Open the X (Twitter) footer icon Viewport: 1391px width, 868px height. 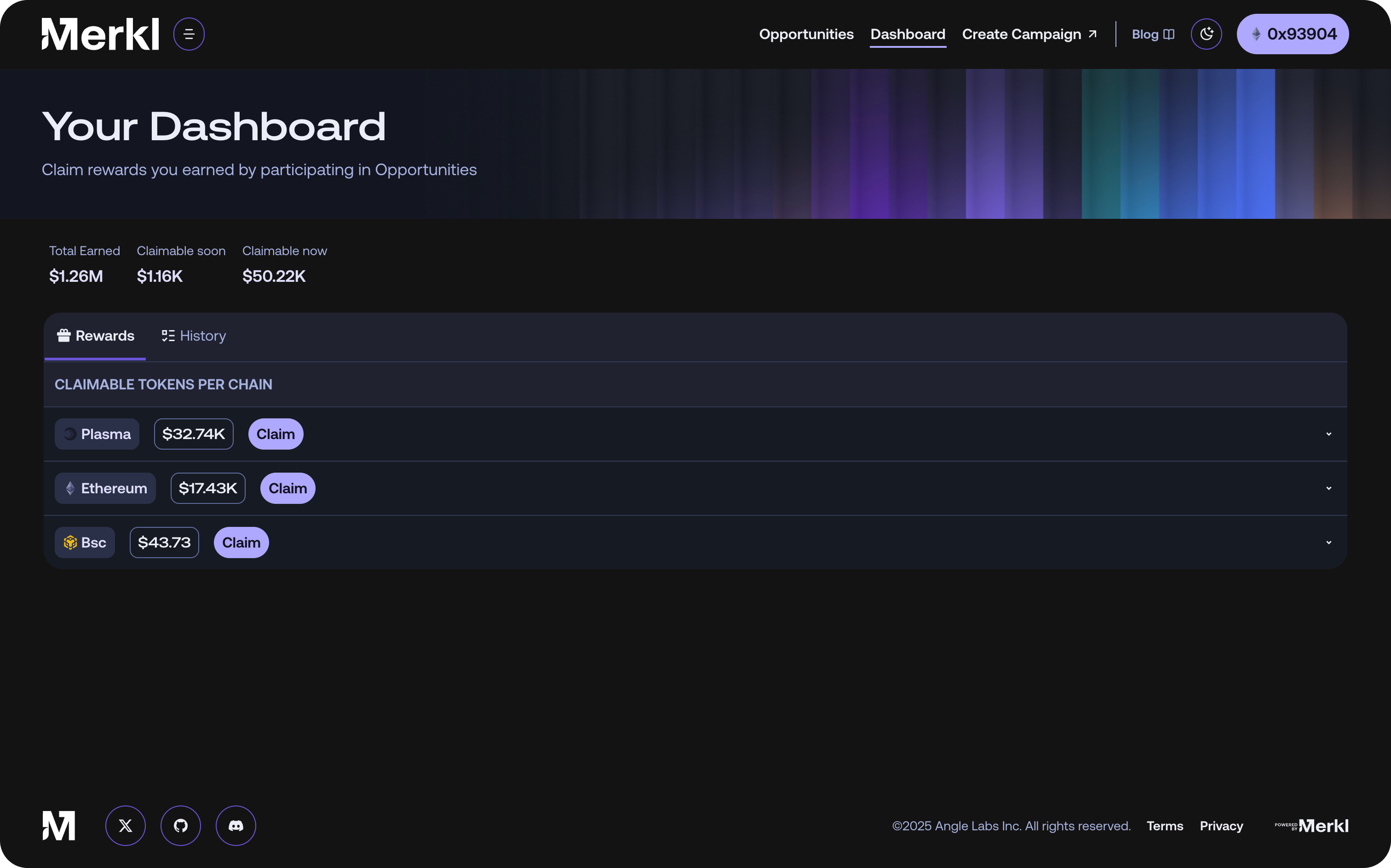125,826
